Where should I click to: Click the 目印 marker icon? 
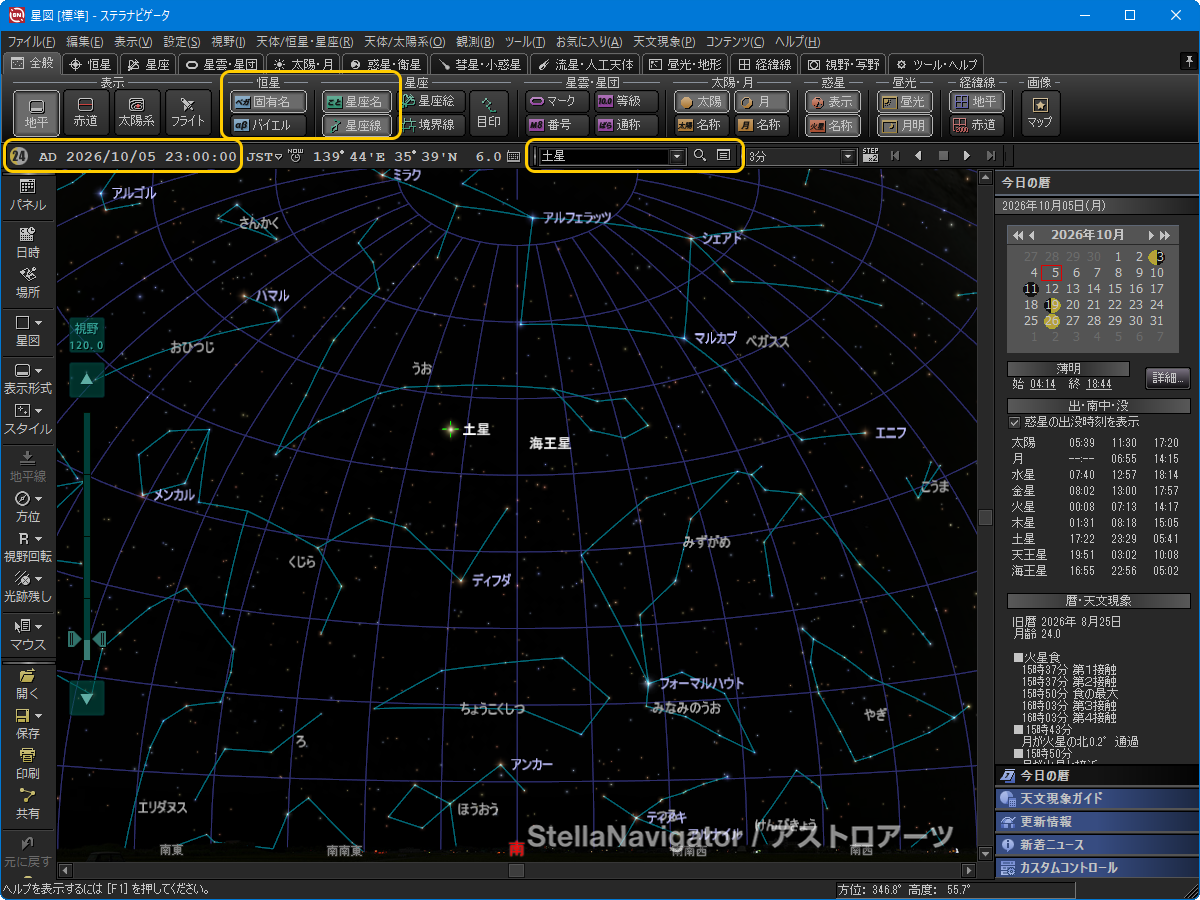[x=489, y=112]
